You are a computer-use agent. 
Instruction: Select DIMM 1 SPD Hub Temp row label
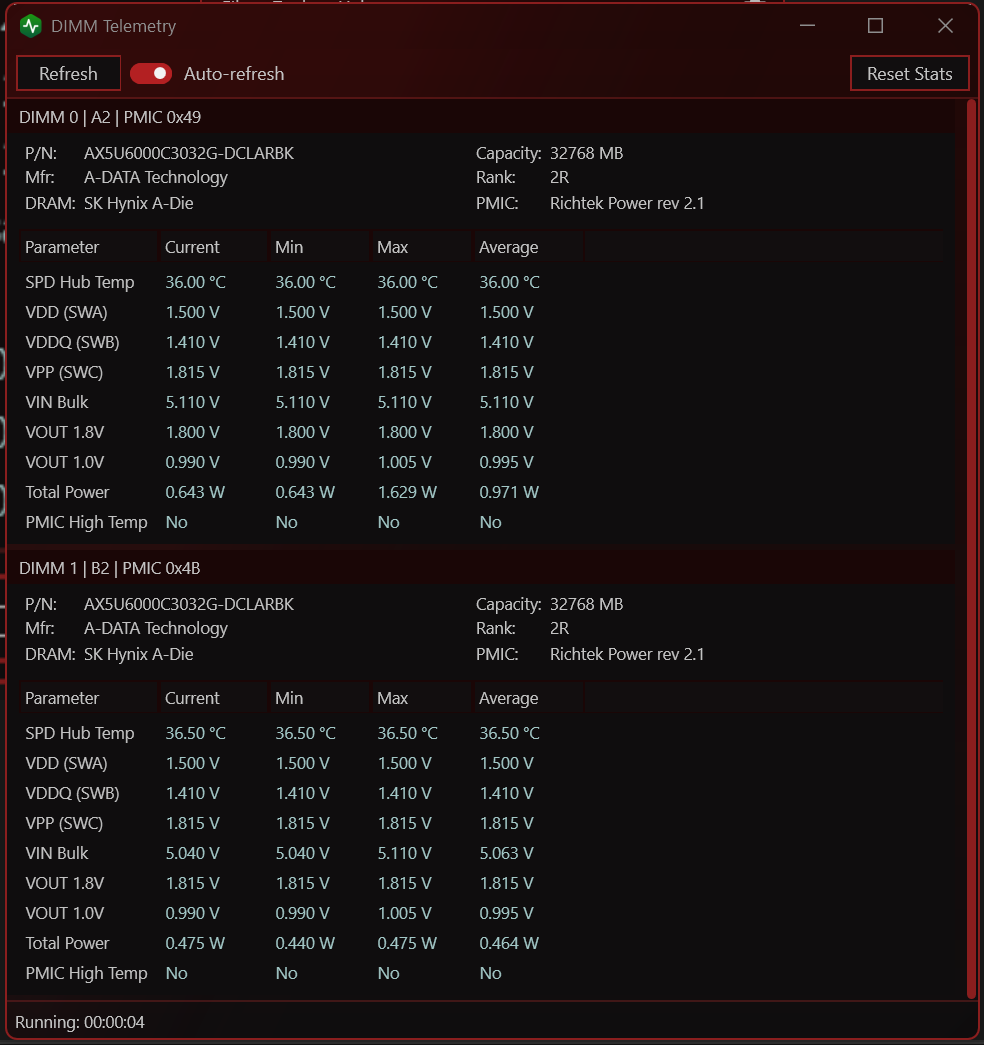(80, 734)
